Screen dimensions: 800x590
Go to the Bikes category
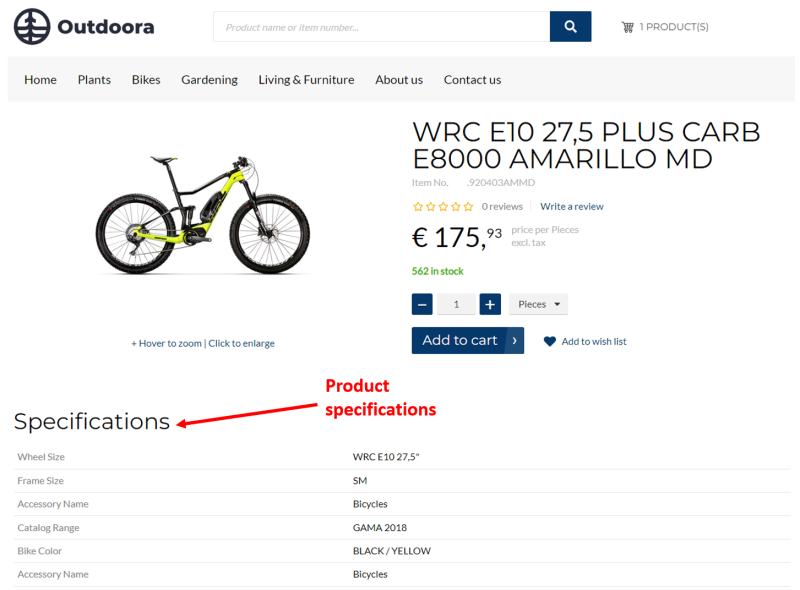[x=146, y=80]
